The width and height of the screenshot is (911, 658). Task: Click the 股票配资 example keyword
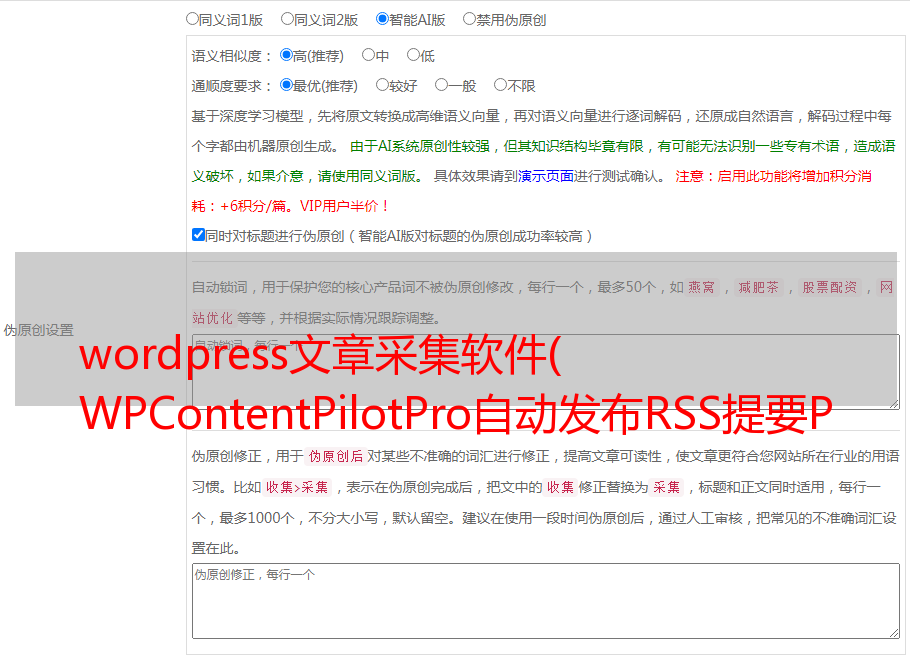click(830, 287)
